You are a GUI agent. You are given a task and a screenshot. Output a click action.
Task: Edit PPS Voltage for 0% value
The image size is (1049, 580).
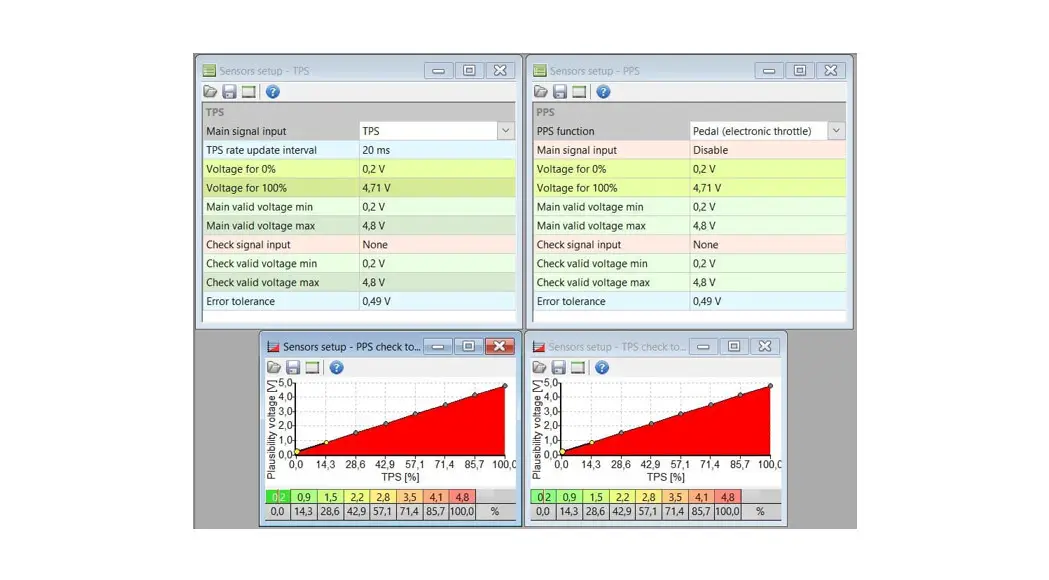pos(768,169)
